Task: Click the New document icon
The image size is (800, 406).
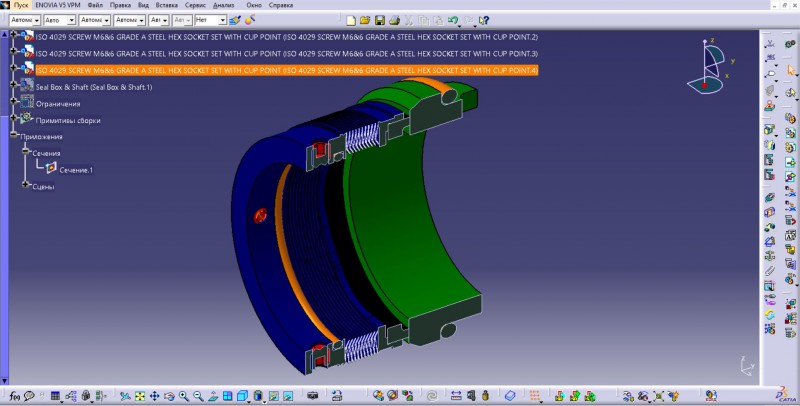Action: coord(351,20)
